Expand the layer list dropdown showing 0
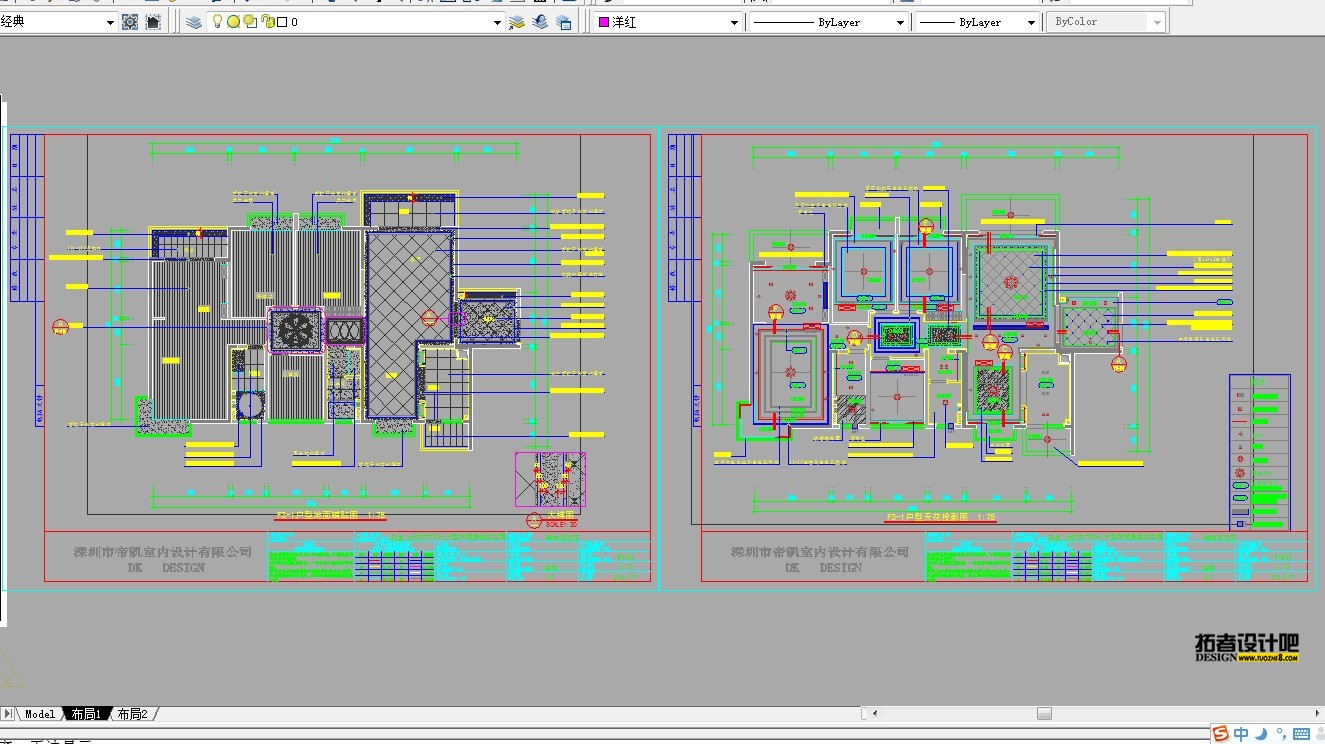This screenshot has width=1325, height=744. (497, 22)
